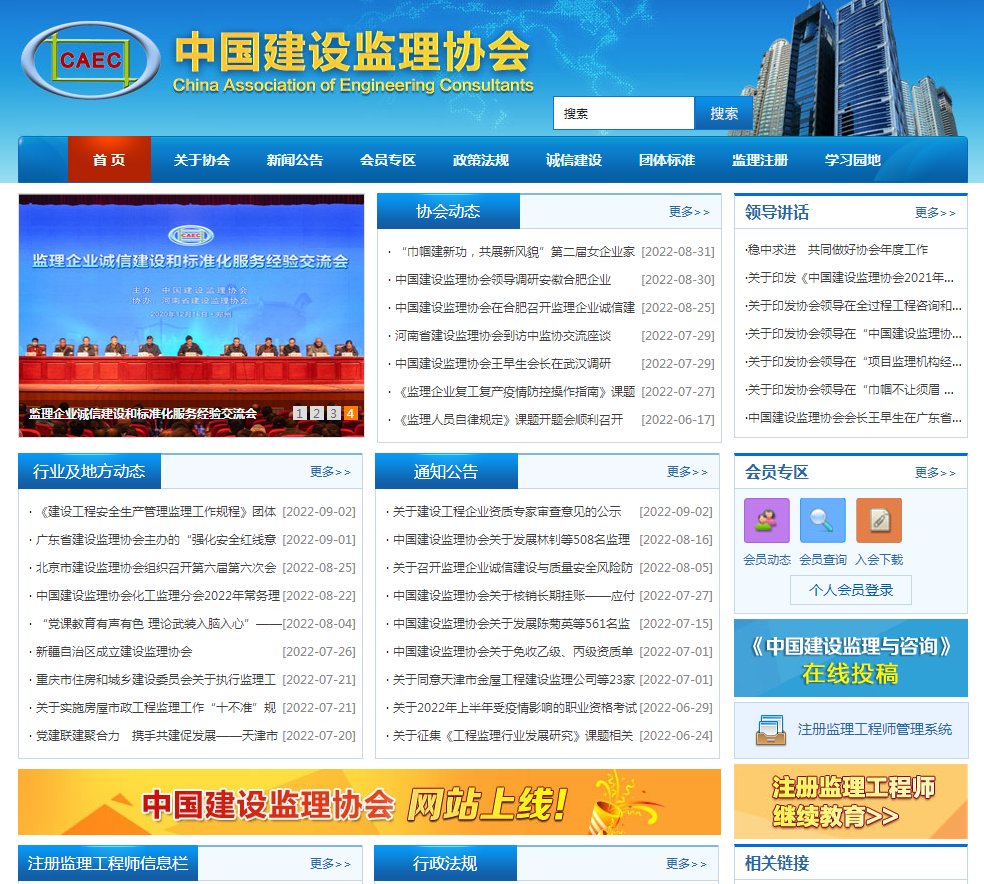Image resolution: width=984 pixels, height=884 pixels.
Task: Click the 入会下载 text label
Action: (x=879, y=560)
